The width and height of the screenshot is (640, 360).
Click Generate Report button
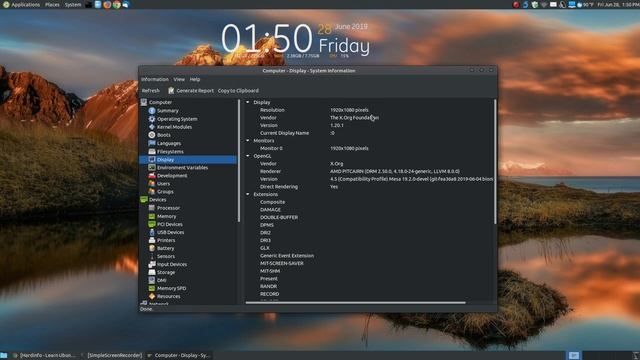191,91
